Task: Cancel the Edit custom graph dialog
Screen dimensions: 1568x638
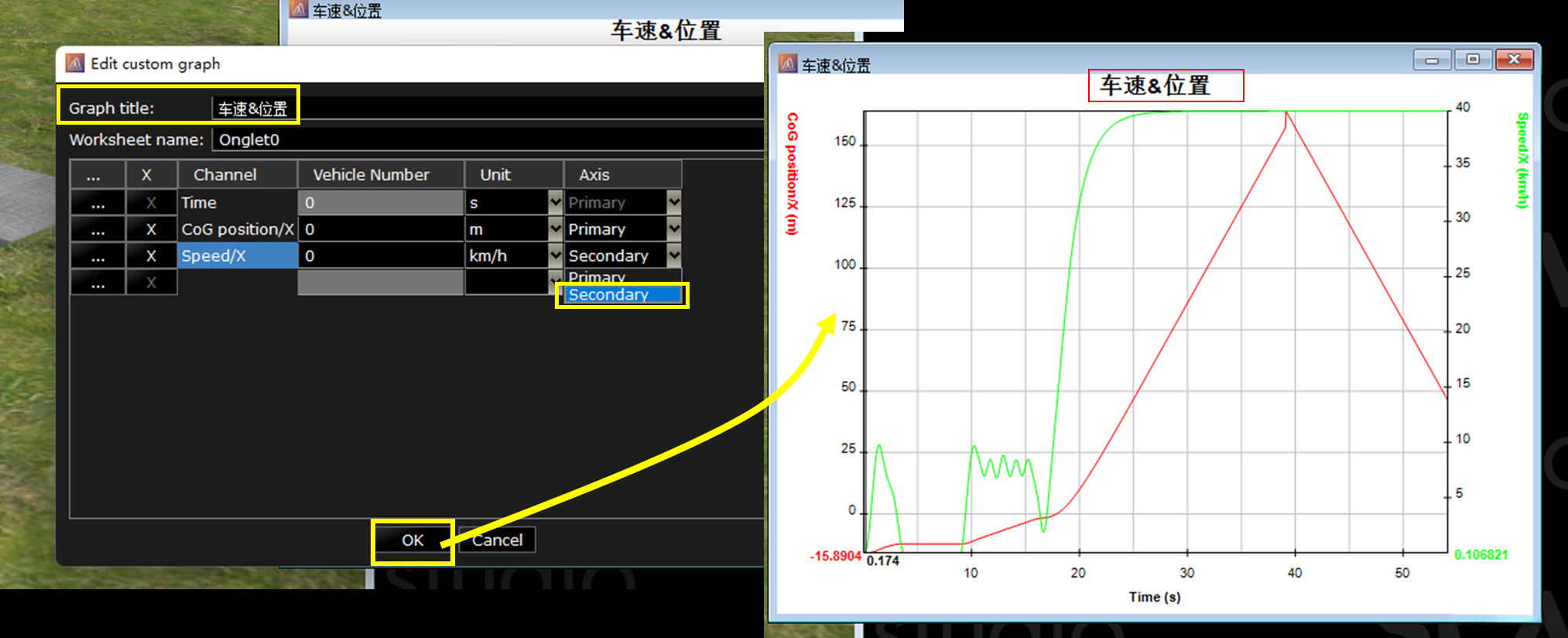Action: tap(497, 540)
